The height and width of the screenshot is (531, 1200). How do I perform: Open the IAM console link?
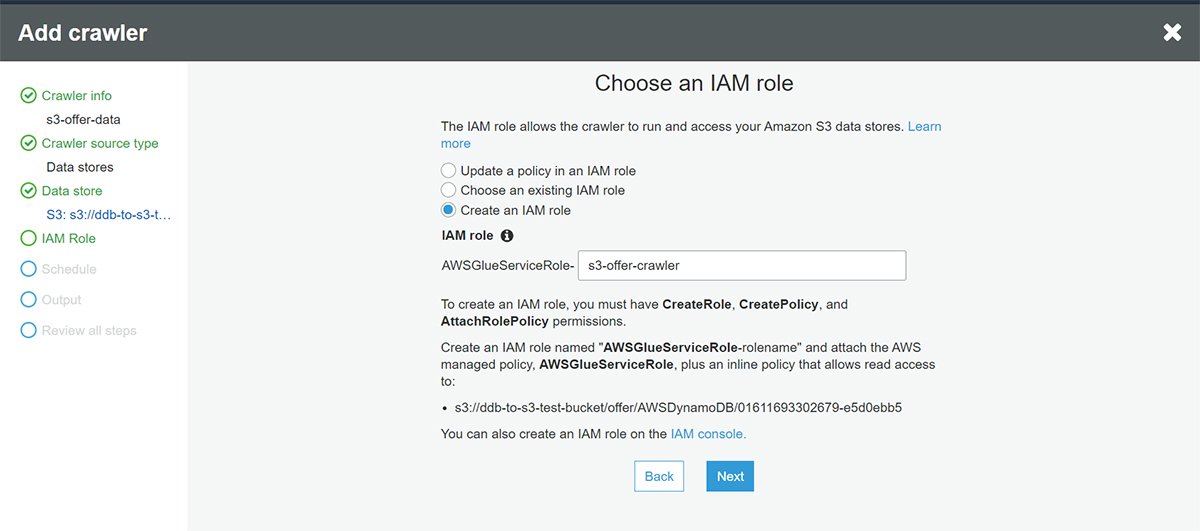point(708,434)
